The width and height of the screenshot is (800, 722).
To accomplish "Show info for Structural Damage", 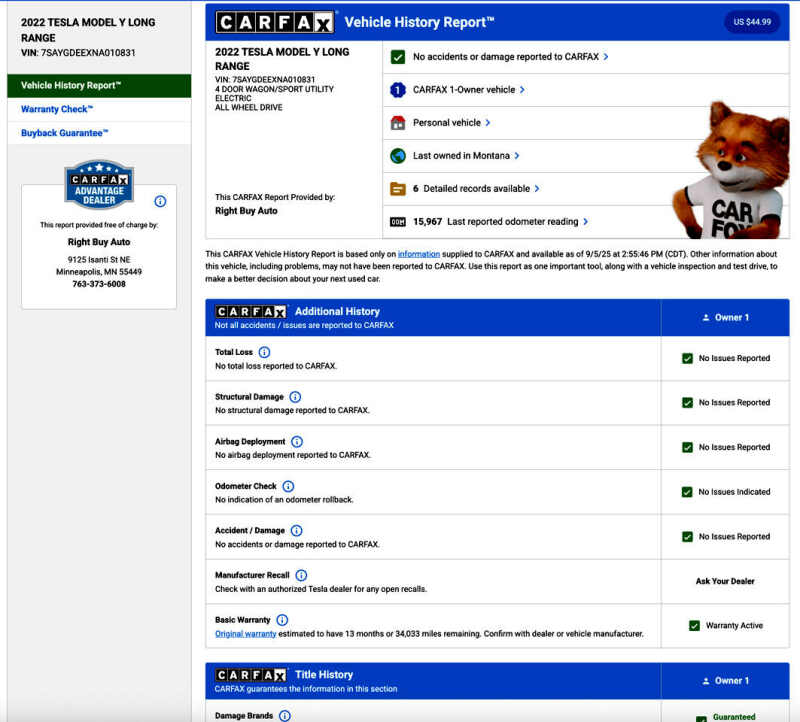I will point(295,397).
